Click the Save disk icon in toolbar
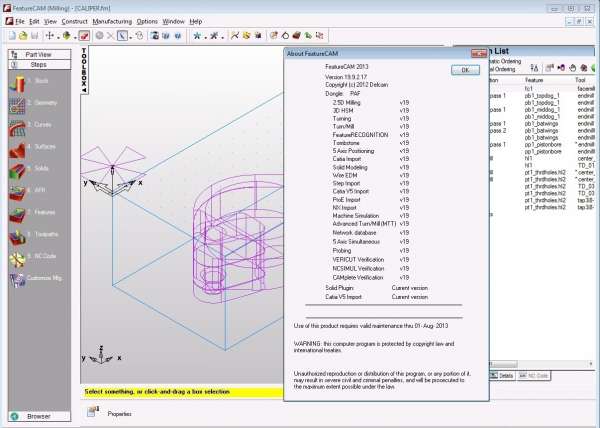This screenshot has height=428, width=600. [x=34, y=36]
